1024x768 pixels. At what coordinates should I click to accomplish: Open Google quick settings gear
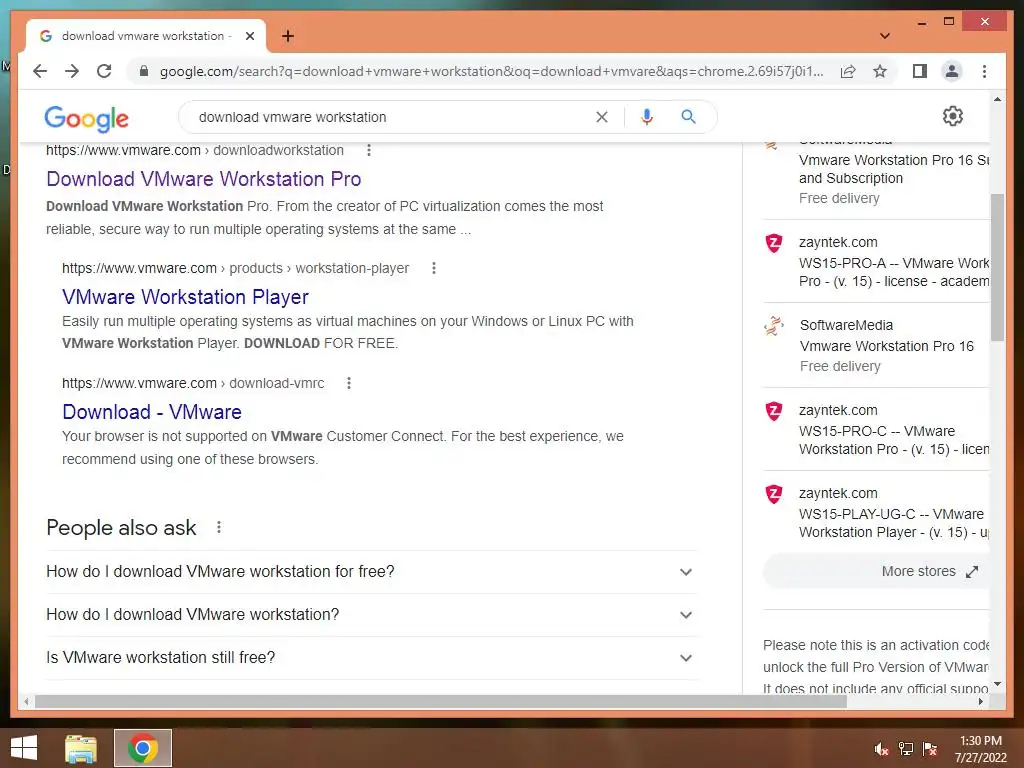[x=953, y=116]
